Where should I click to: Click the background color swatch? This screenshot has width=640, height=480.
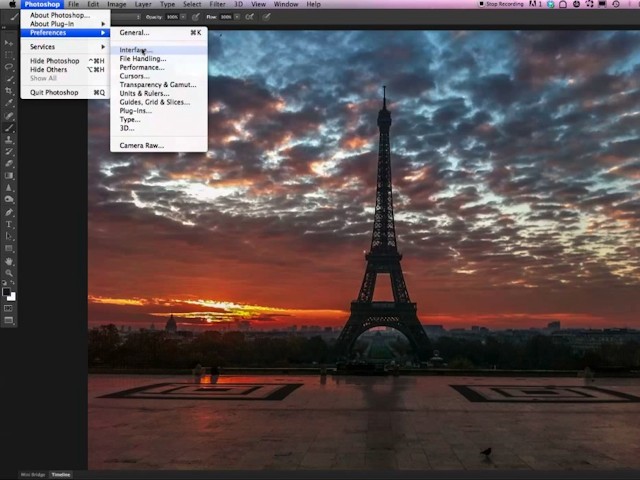(12, 297)
